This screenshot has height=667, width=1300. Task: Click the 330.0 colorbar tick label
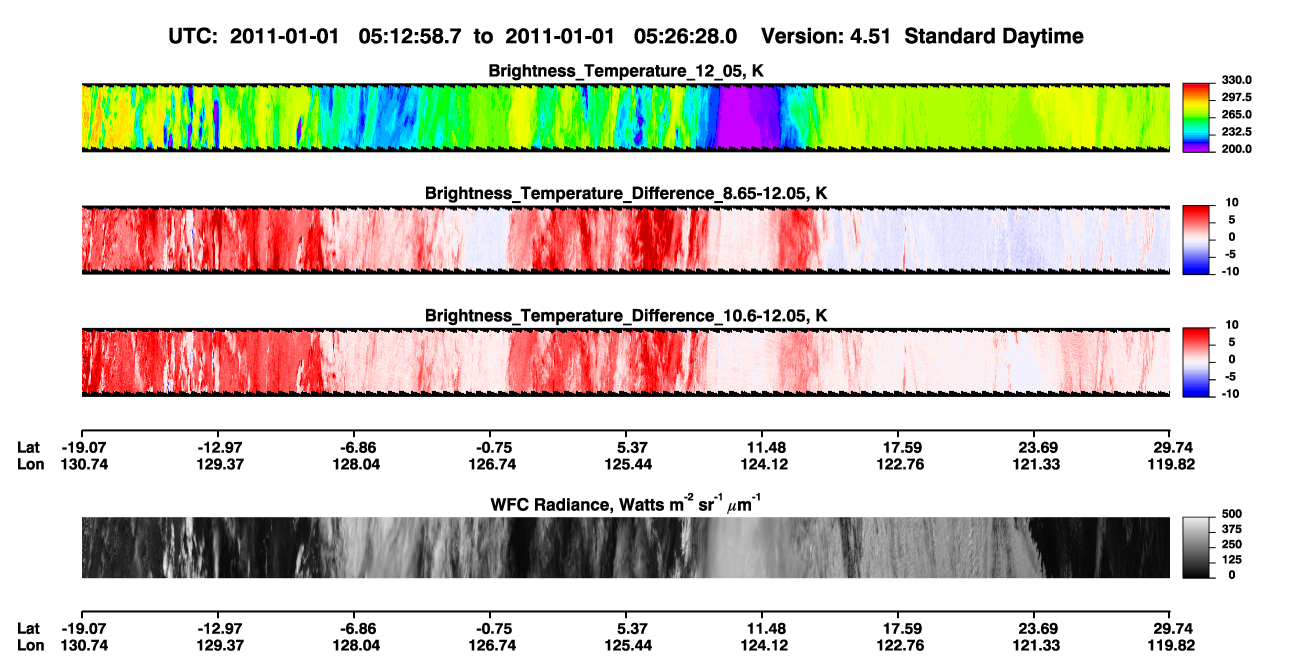coord(1236,80)
